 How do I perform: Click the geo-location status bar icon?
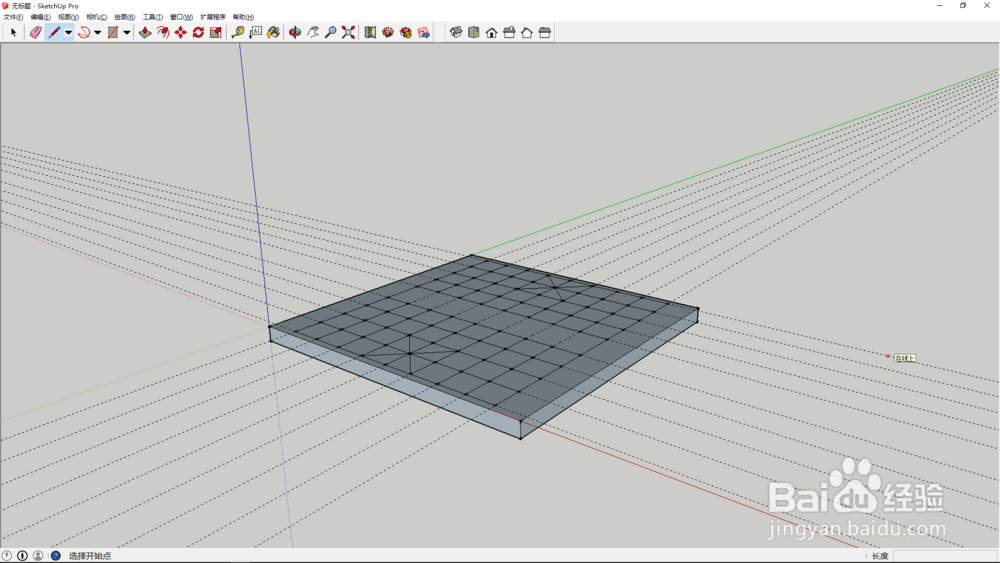(x=6, y=556)
